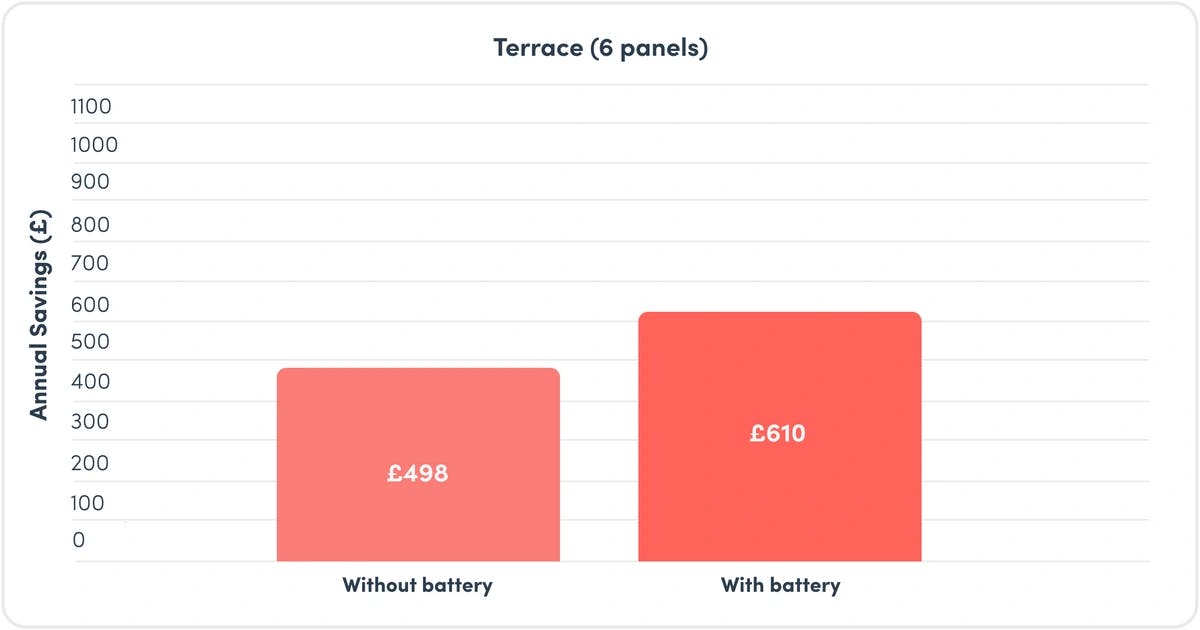Click the 500 y-axis tick label

[x=91, y=342]
